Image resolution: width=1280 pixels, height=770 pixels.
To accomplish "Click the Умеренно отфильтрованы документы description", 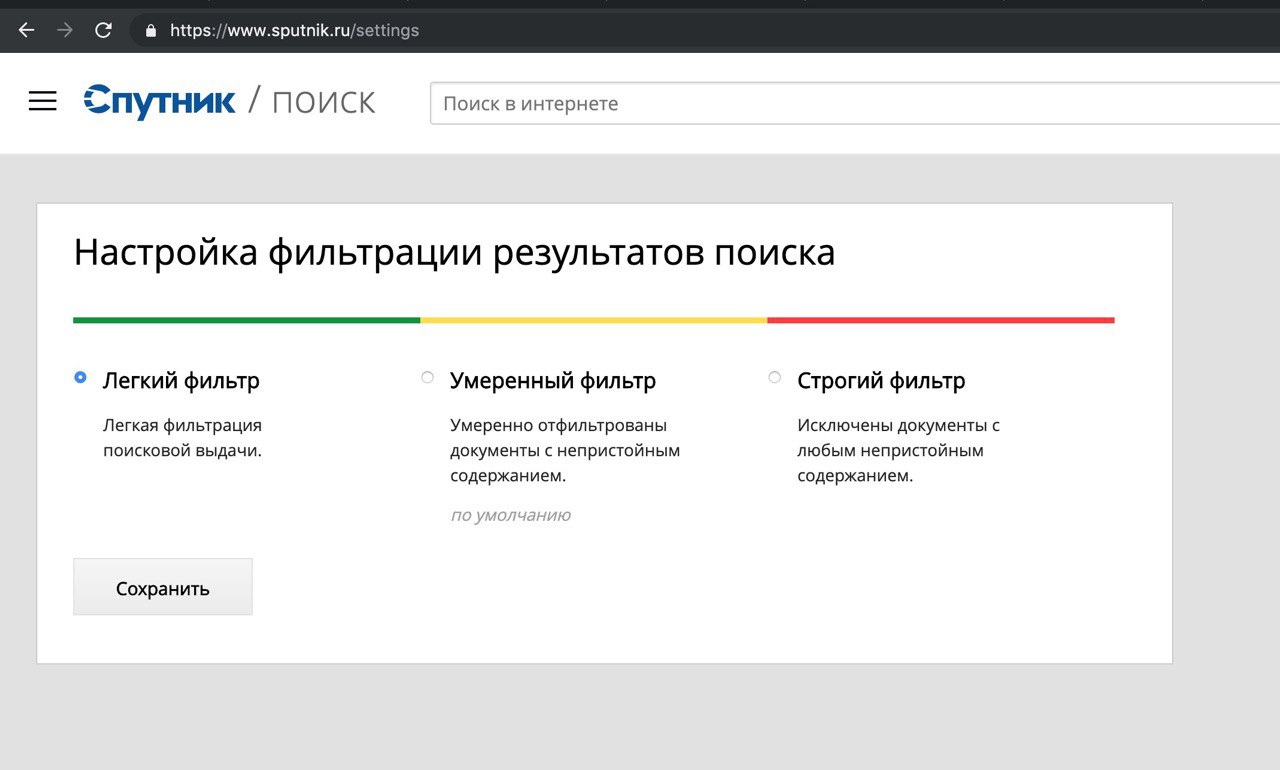I will coord(565,451).
